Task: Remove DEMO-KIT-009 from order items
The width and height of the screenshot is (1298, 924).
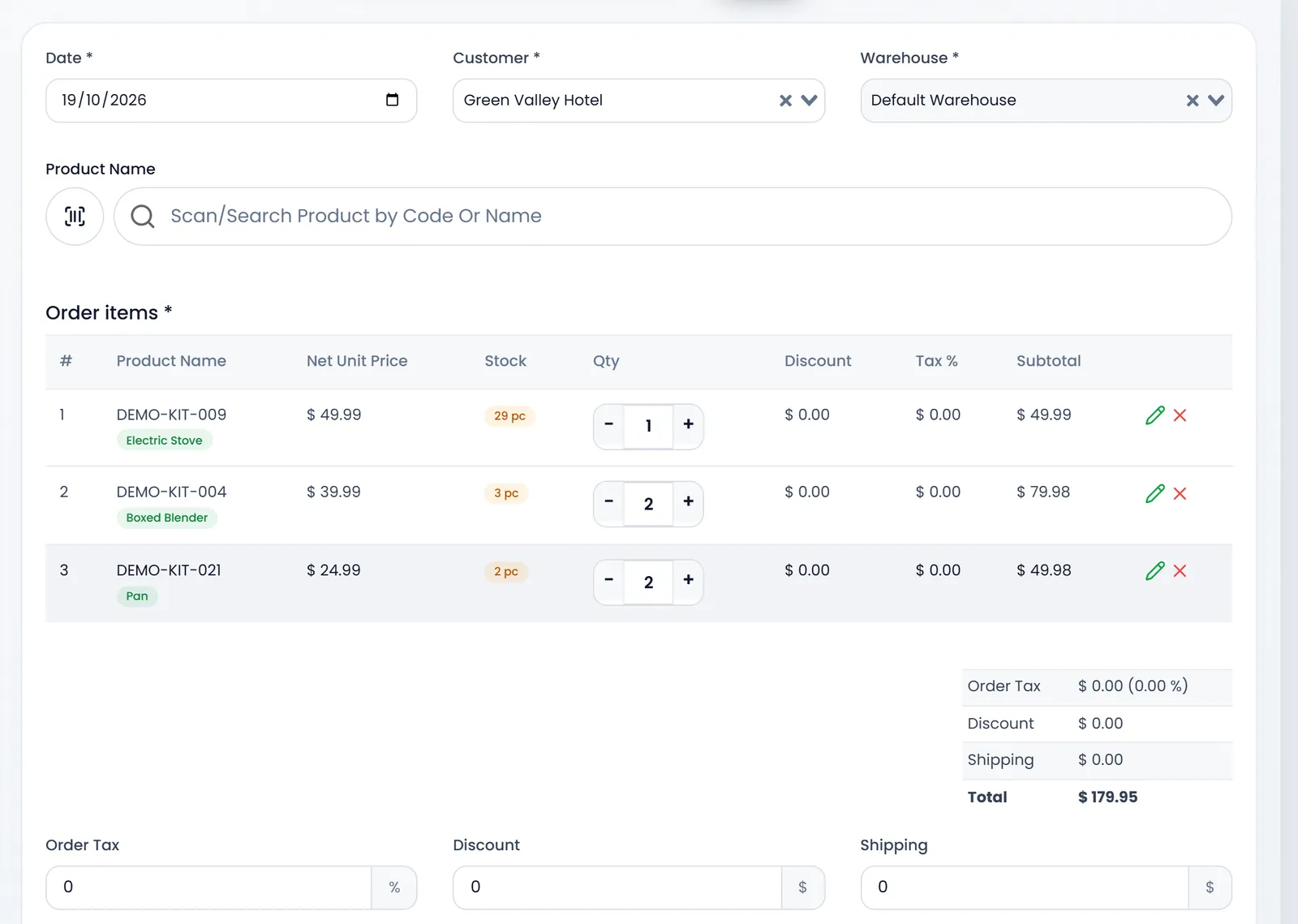Action: click(x=1180, y=415)
